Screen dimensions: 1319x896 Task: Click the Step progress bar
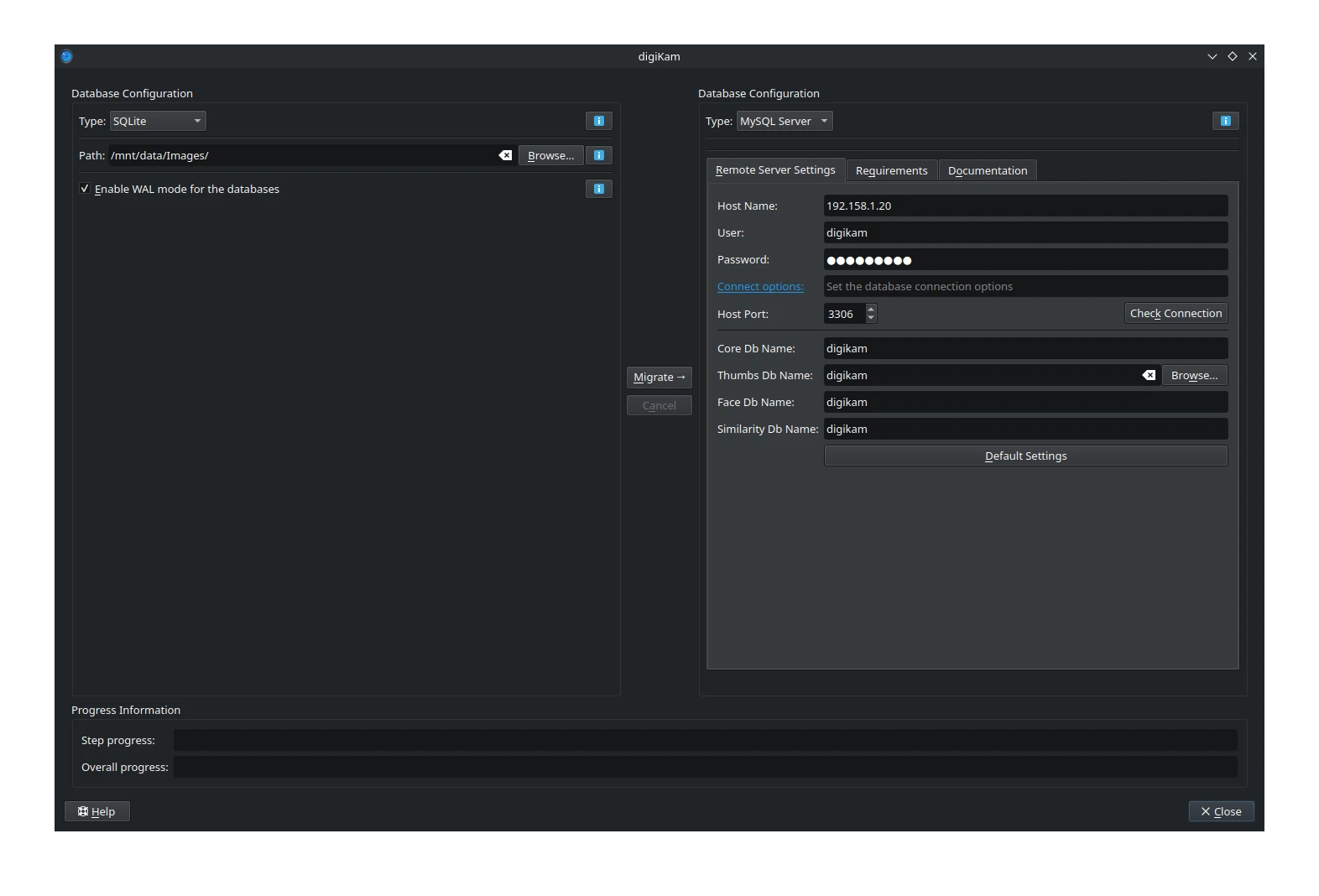click(x=705, y=740)
